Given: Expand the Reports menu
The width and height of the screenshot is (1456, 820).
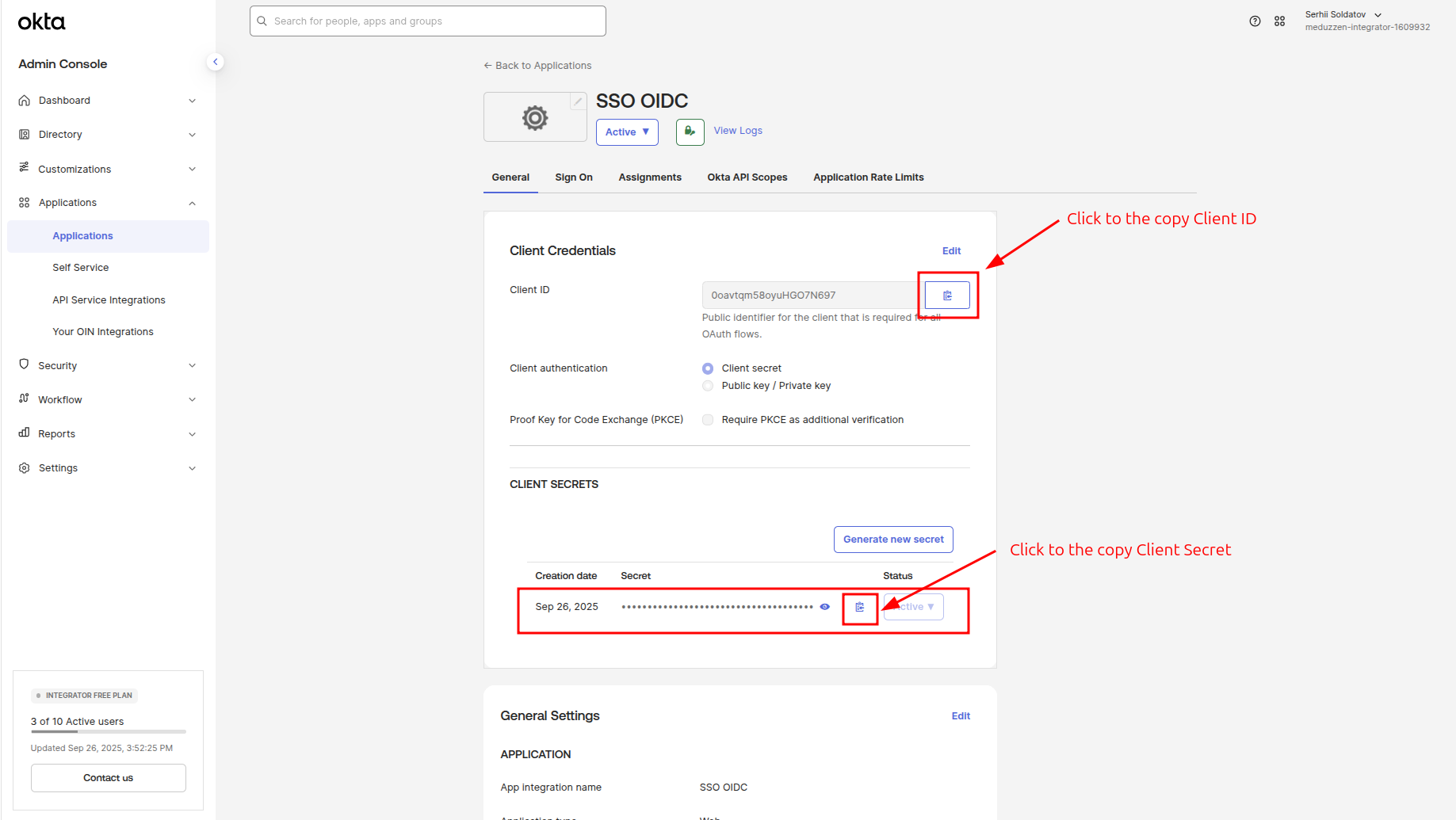Looking at the screenshot, I should tap(192, 434).
